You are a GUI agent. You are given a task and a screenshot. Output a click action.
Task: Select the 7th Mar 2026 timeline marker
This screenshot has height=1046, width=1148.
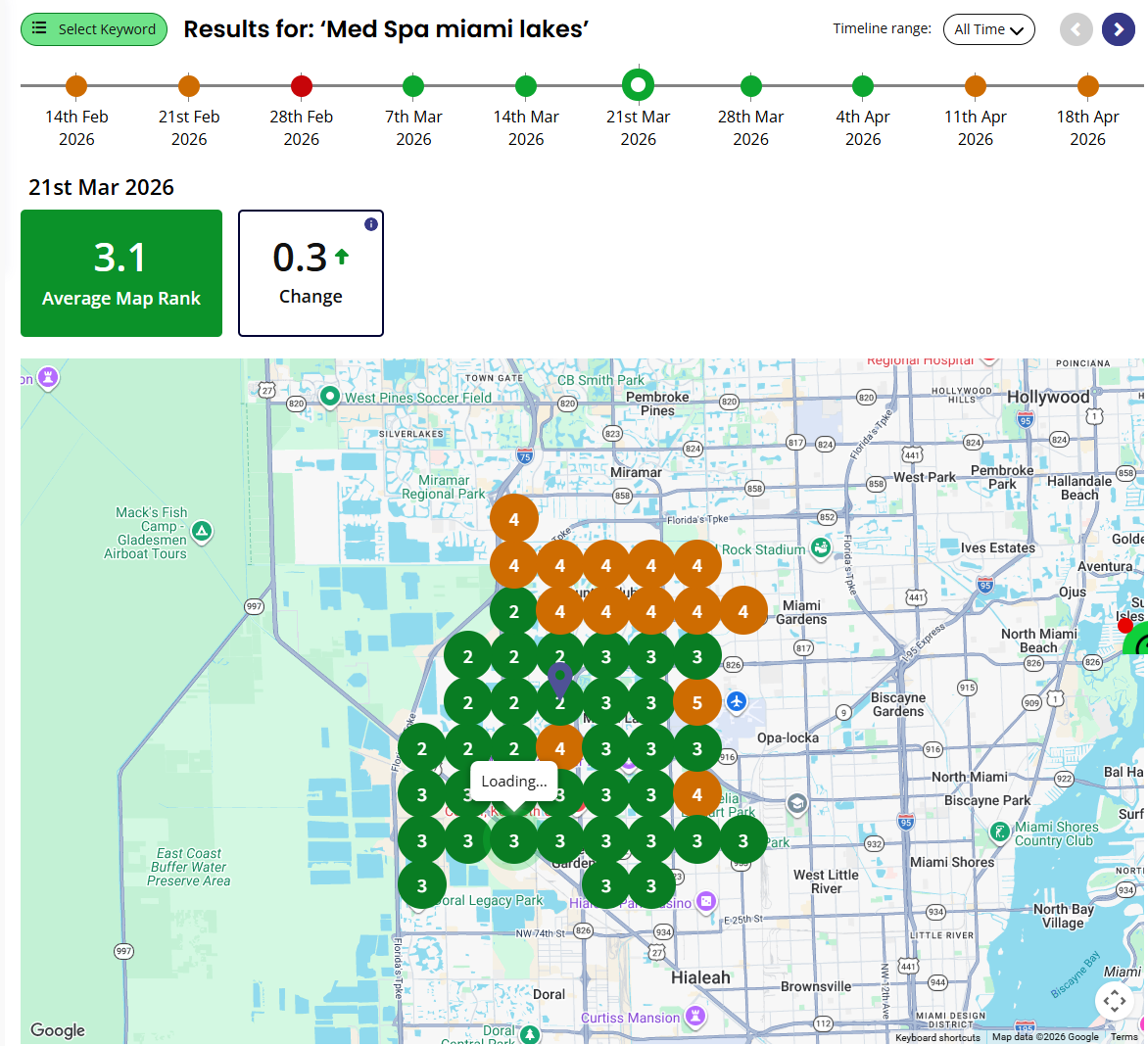coord(413,85)
